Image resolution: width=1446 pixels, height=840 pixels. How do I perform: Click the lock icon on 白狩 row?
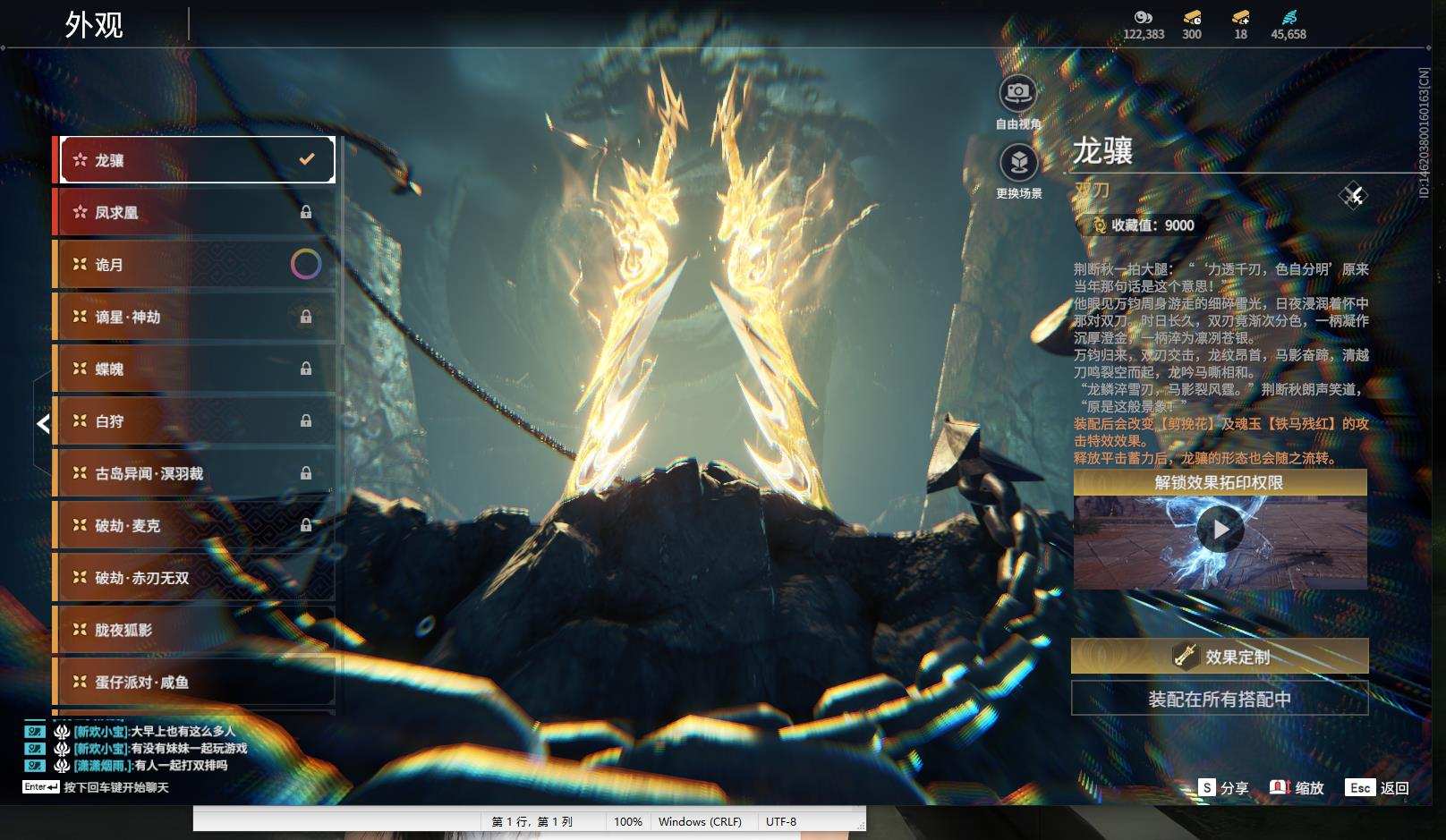pos(306,420)
